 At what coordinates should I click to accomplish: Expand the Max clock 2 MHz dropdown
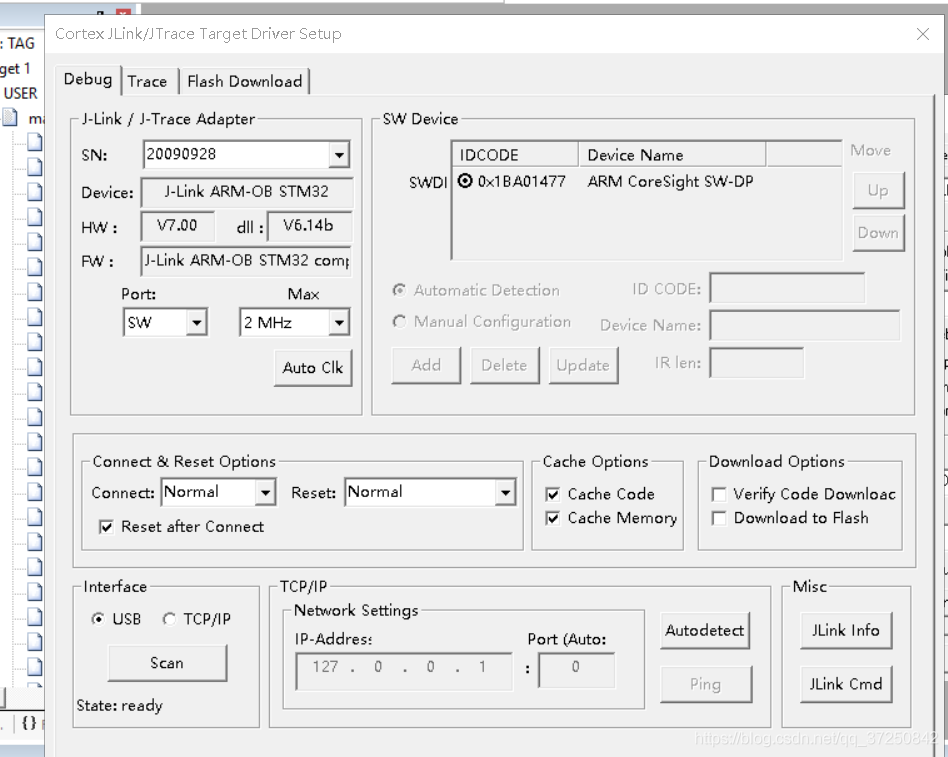(339, 323)
